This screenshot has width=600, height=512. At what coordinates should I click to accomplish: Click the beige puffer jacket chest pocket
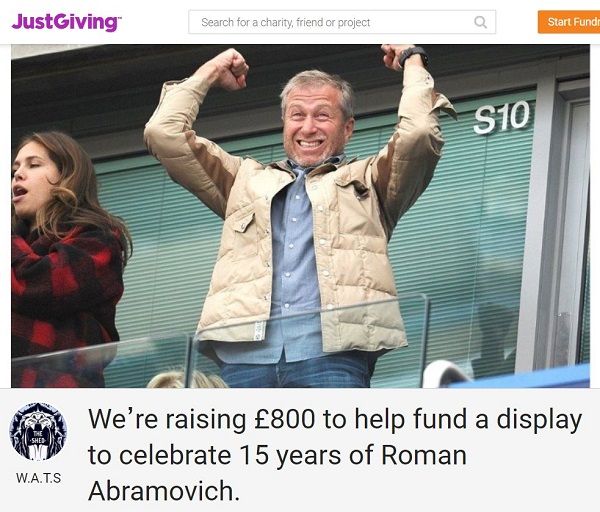click(x=242, y=224)
